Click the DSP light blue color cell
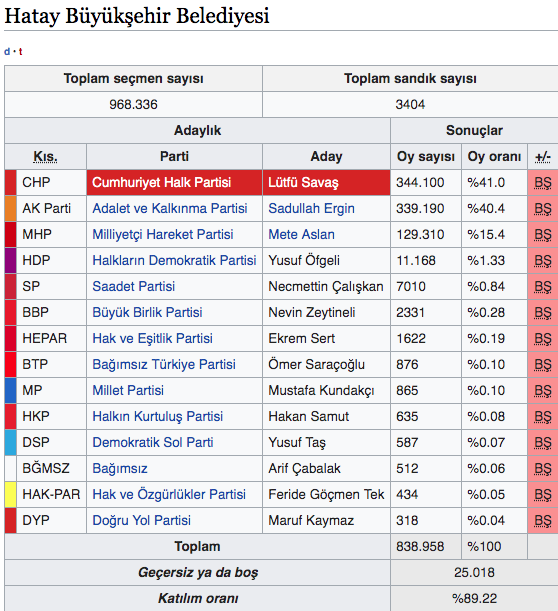 click(11, 442)
